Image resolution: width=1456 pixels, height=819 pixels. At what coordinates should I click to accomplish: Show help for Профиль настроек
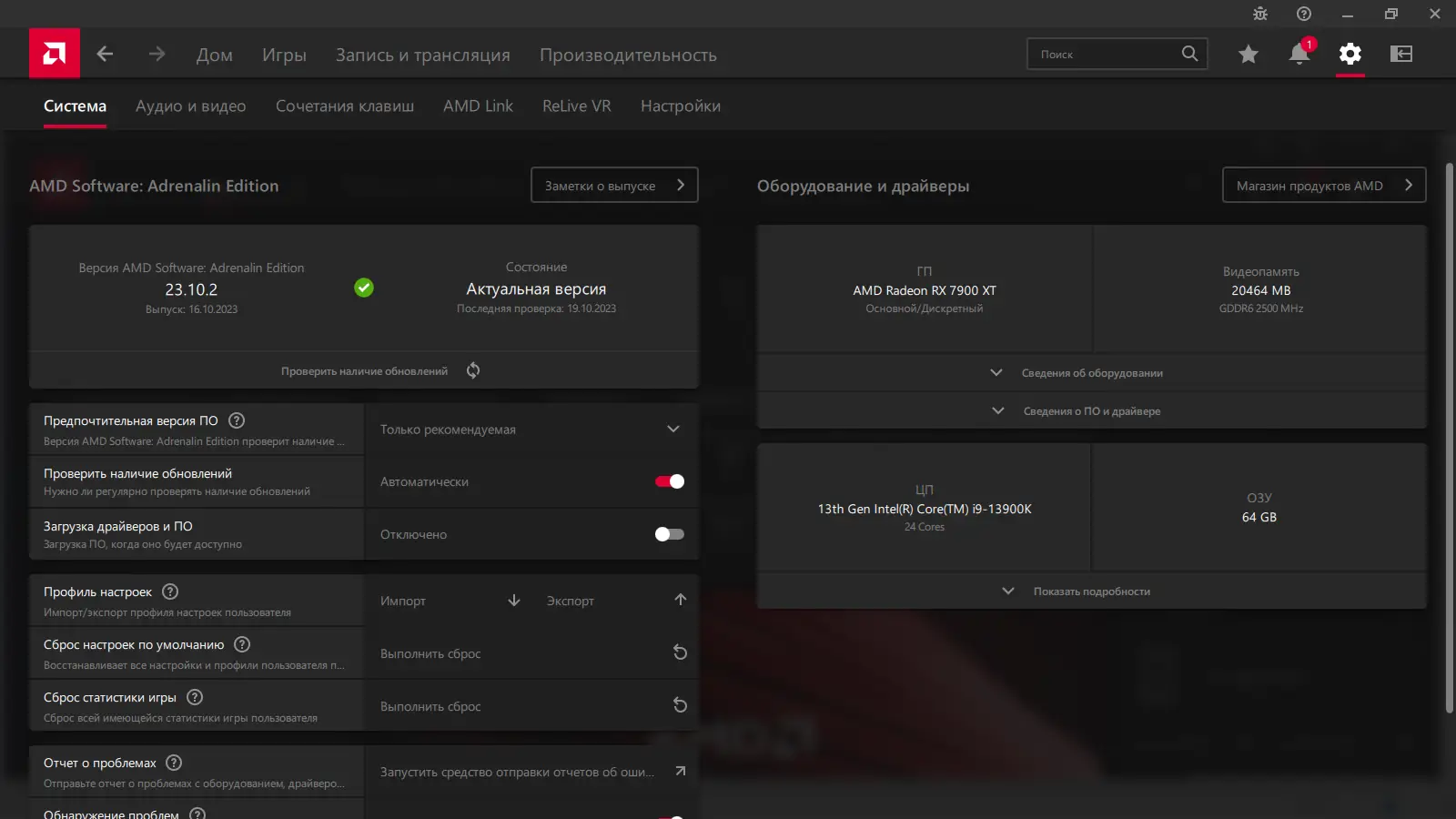point(170,591)
